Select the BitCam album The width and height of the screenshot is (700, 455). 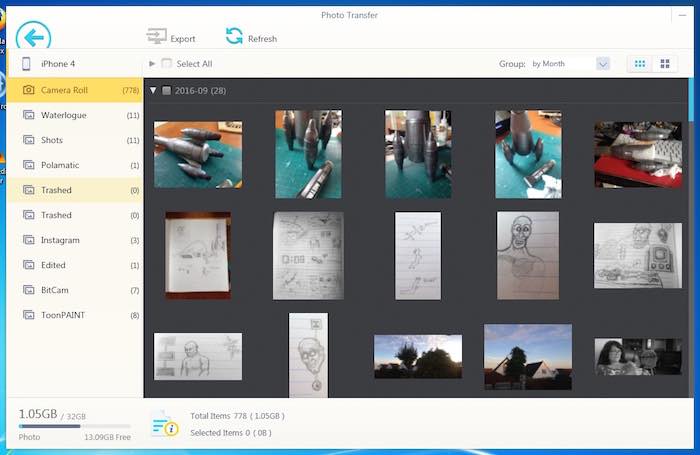coord(55,290)
